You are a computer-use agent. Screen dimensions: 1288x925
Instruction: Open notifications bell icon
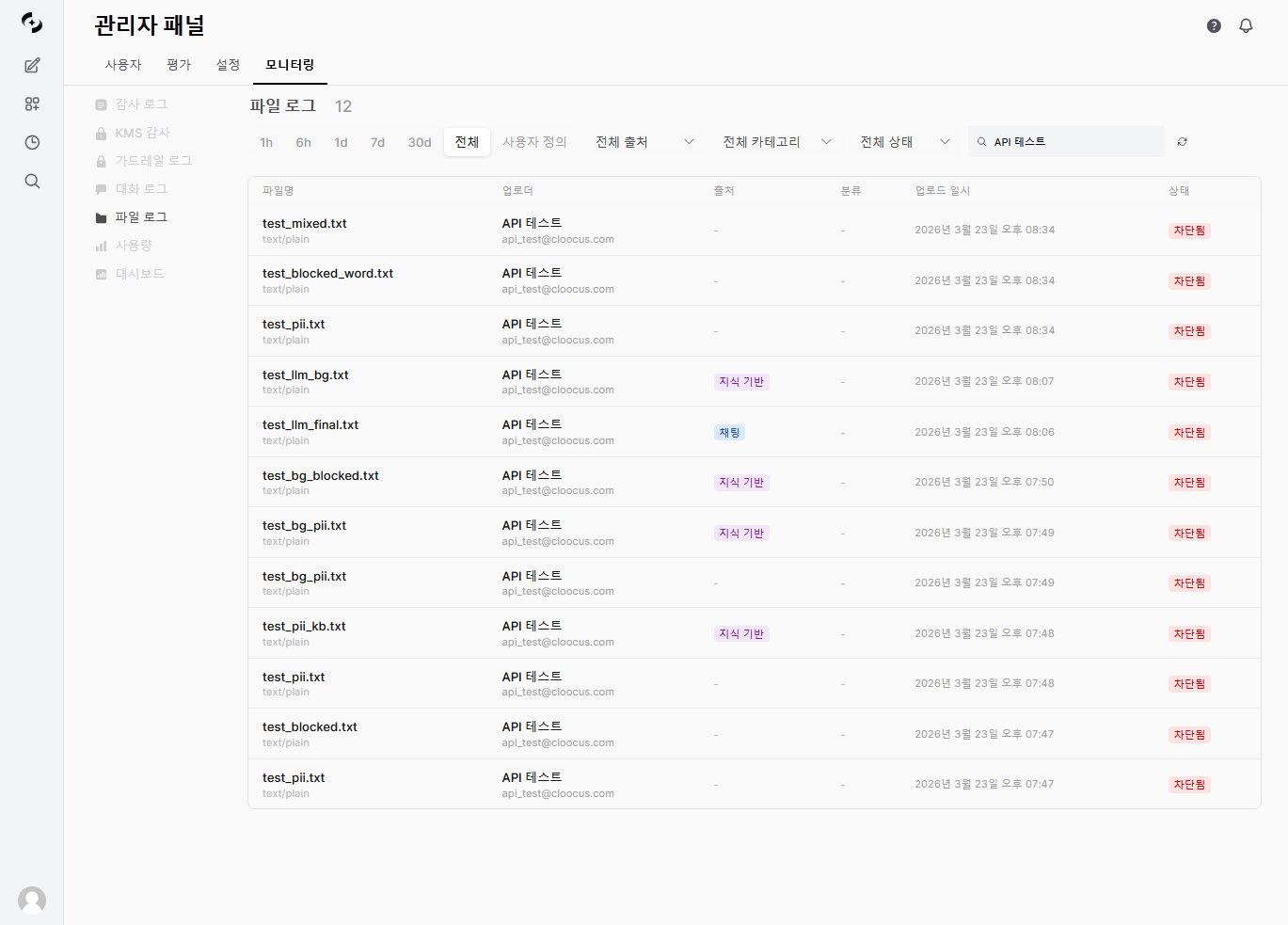coord(1246,25)
